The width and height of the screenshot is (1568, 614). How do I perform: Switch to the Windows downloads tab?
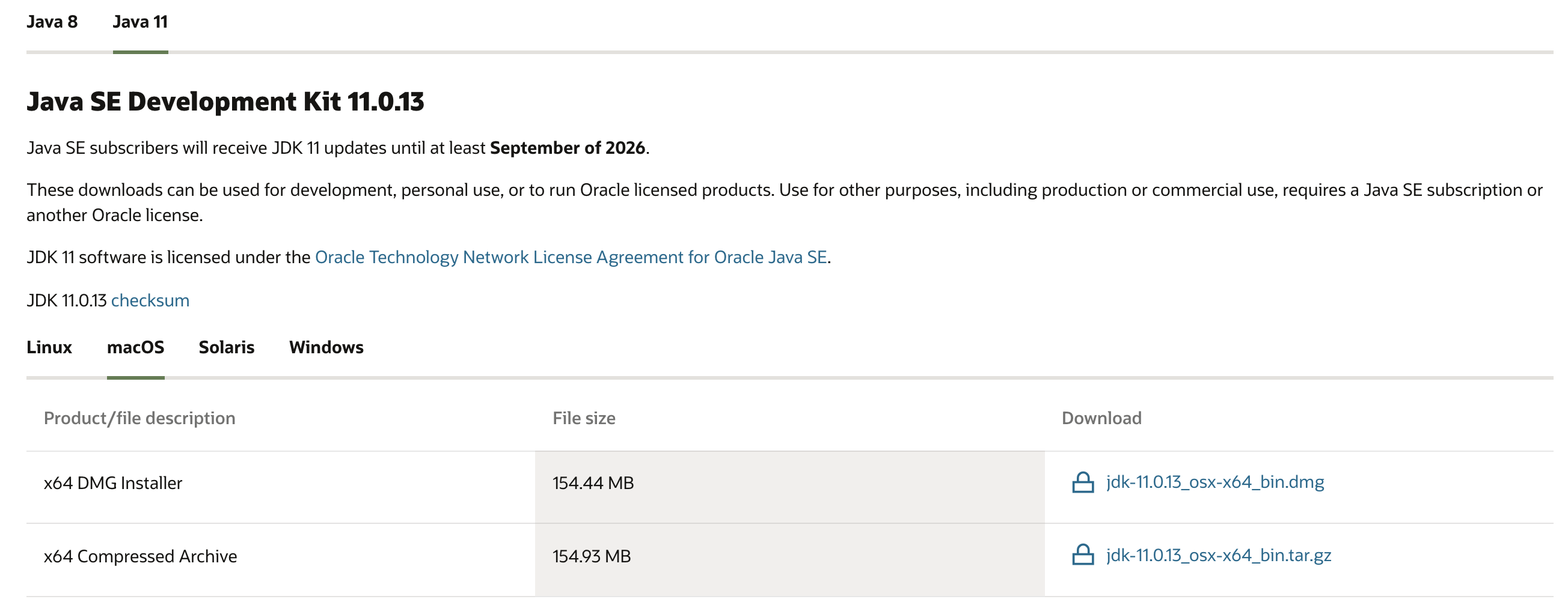click(x=326, y=347)
